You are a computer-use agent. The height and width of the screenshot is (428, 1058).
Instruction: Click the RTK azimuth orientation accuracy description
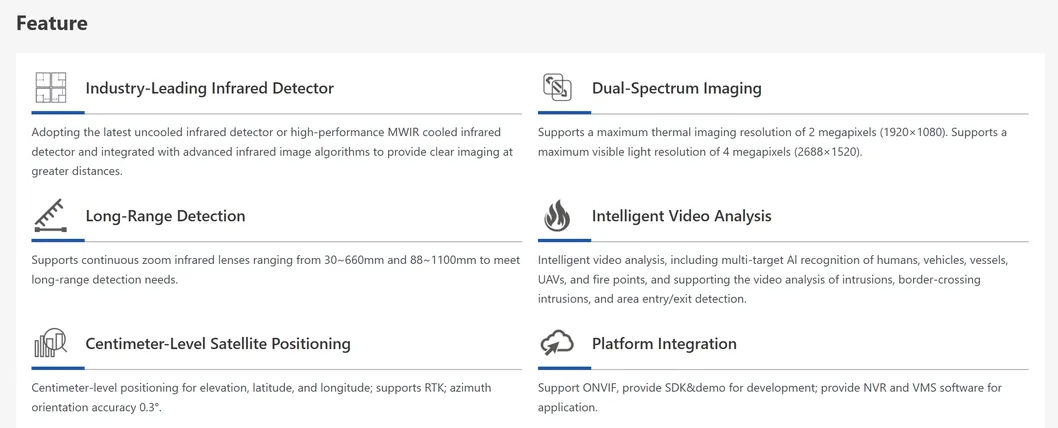click(x=261, y=397)
